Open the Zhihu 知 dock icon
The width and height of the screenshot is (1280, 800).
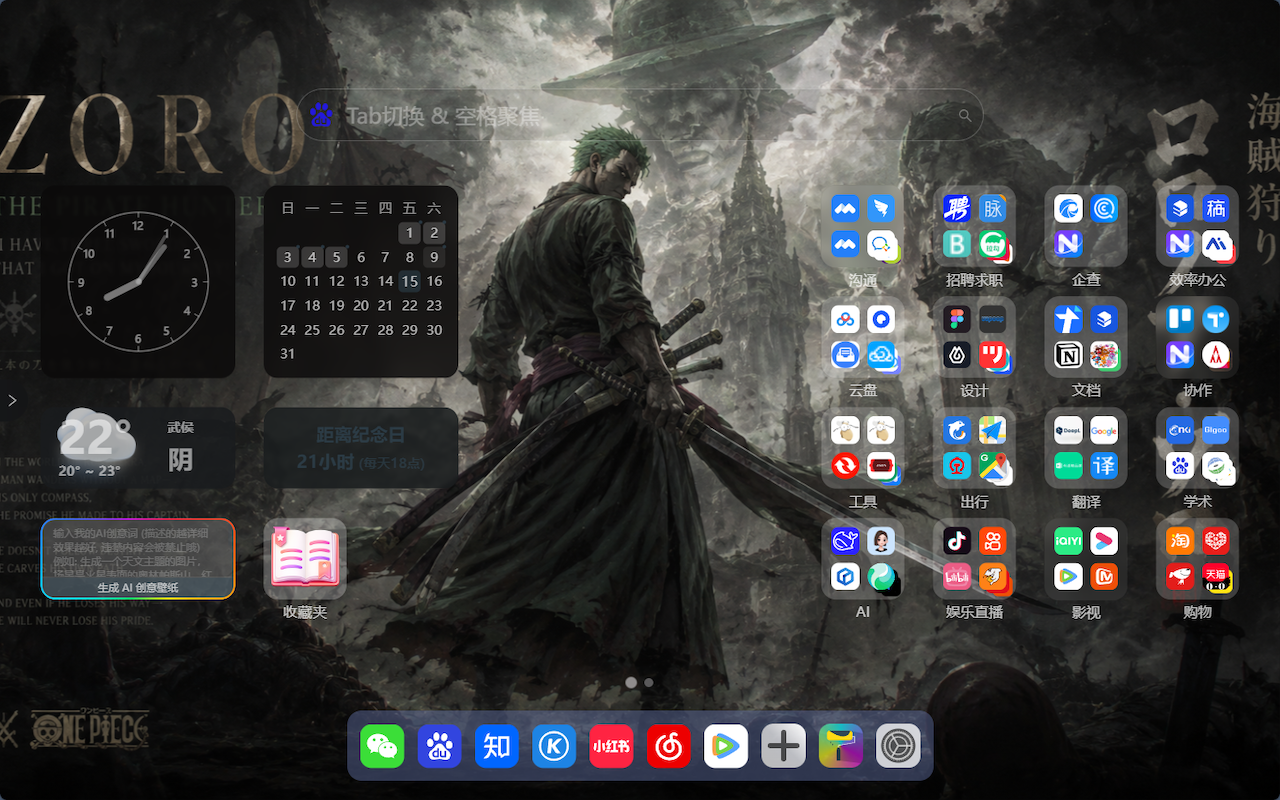coord(497,746)
